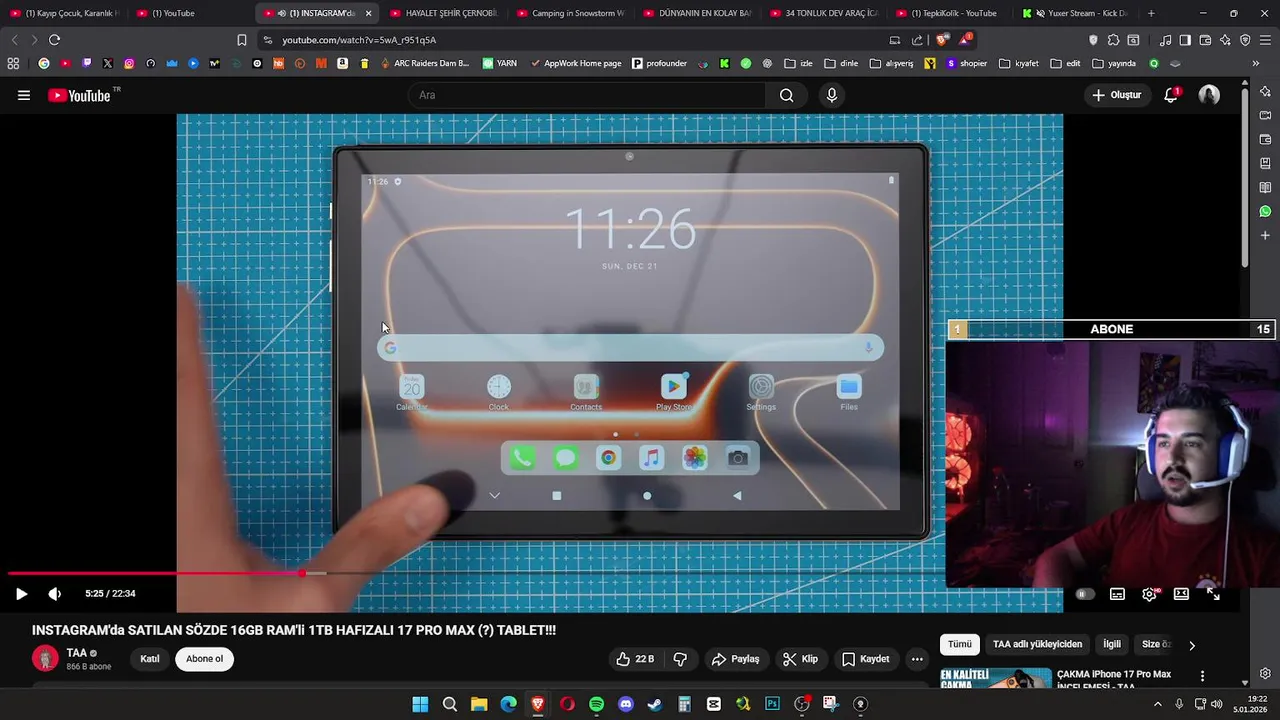Open the WhatsApp icon in browser sidebar

coord(1265,211)
